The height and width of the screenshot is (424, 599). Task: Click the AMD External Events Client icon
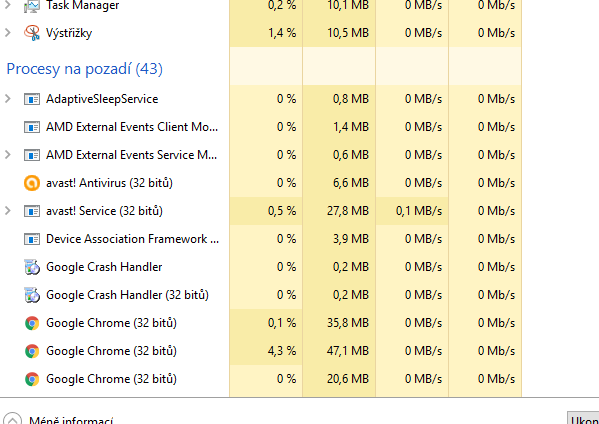pos(32,127)
